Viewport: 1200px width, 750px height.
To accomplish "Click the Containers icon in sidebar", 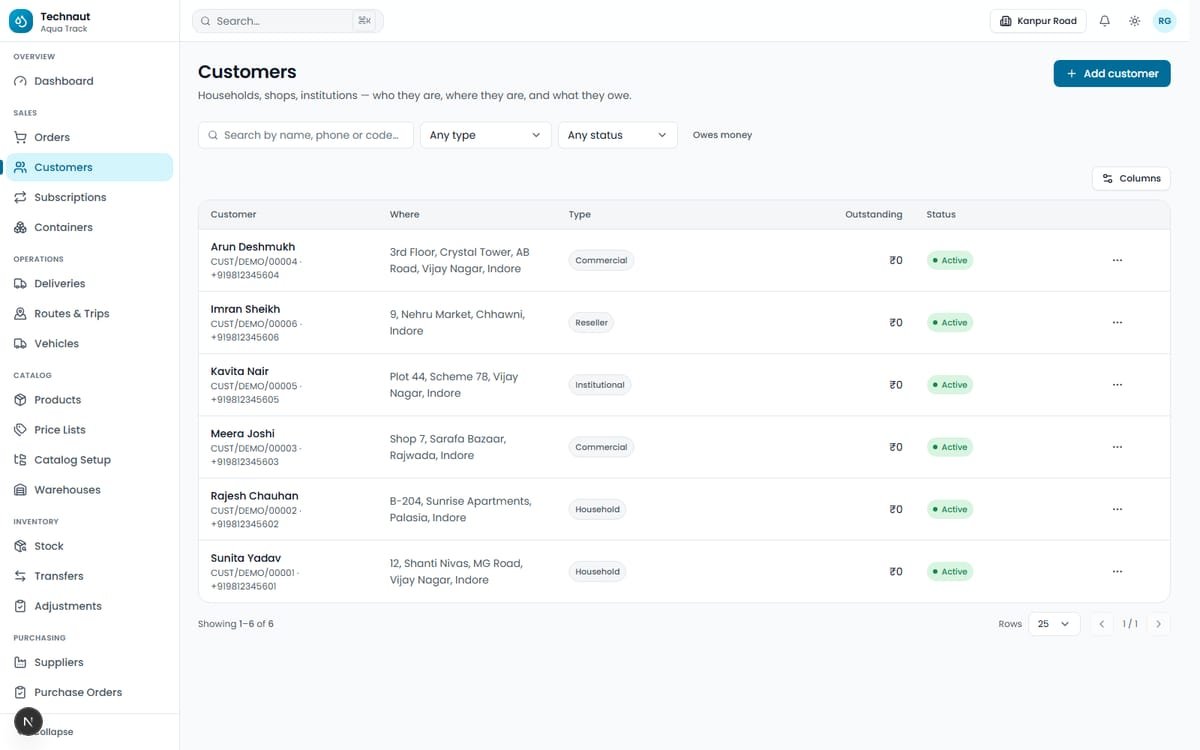I will coord(20,227).
